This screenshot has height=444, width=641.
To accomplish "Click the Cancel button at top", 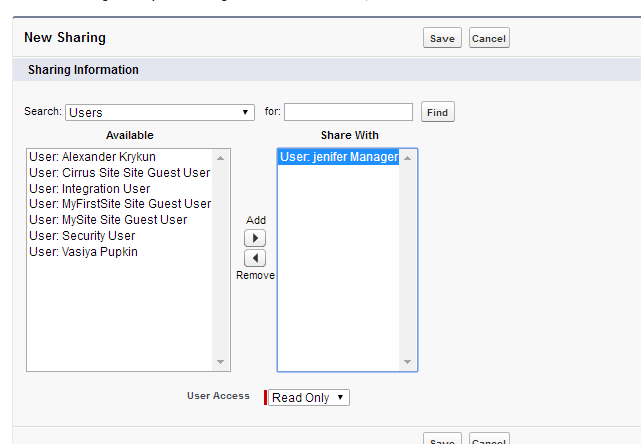I will [489, 39].
